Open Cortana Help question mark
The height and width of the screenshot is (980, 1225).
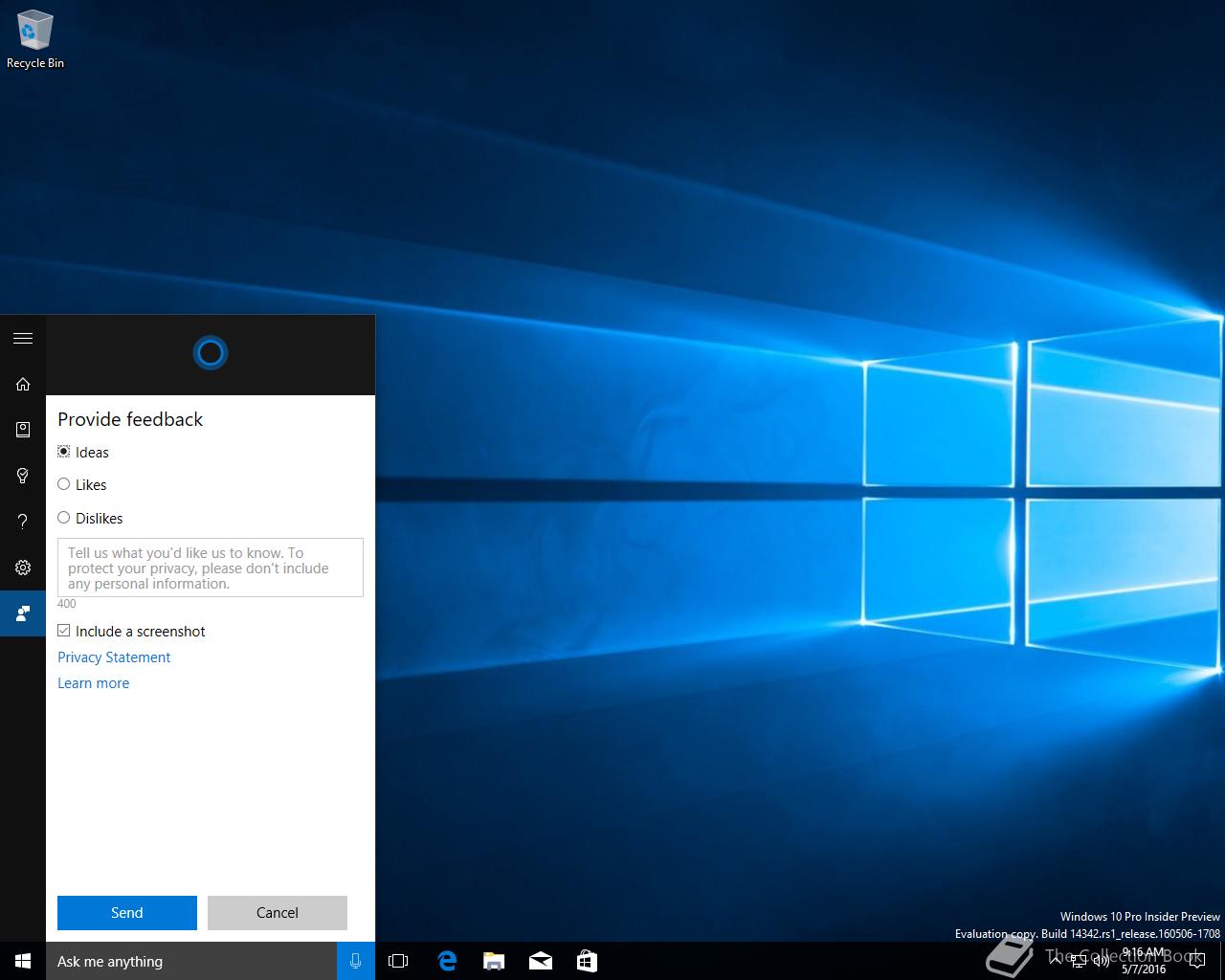tap(23, 522)
